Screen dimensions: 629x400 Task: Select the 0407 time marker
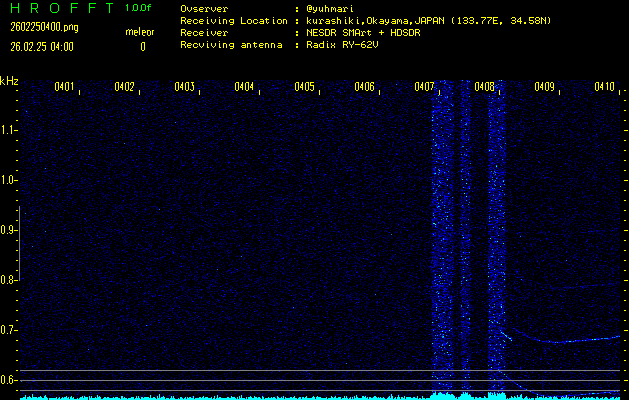424,87
